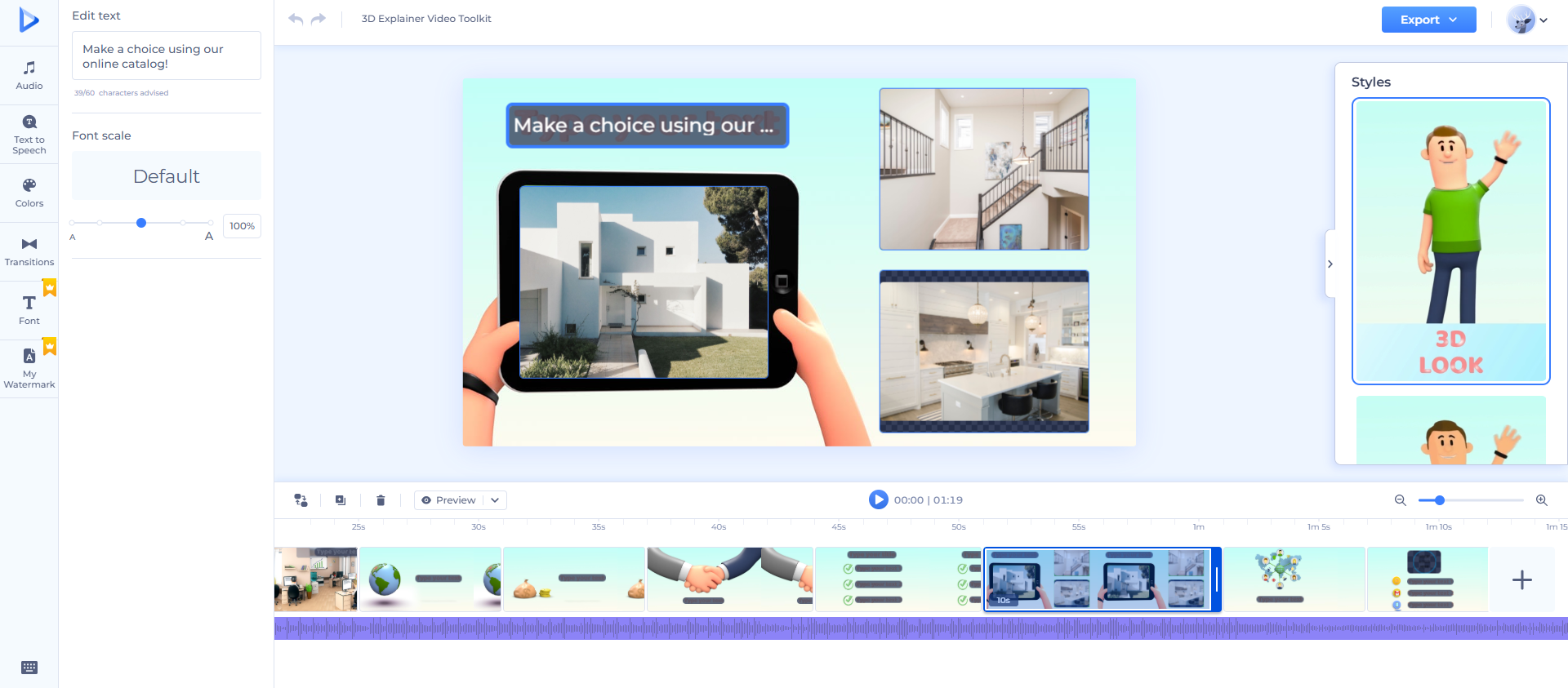Select the kitchen image on canvas
This screenshot has height=688, width=1568.
984,351
